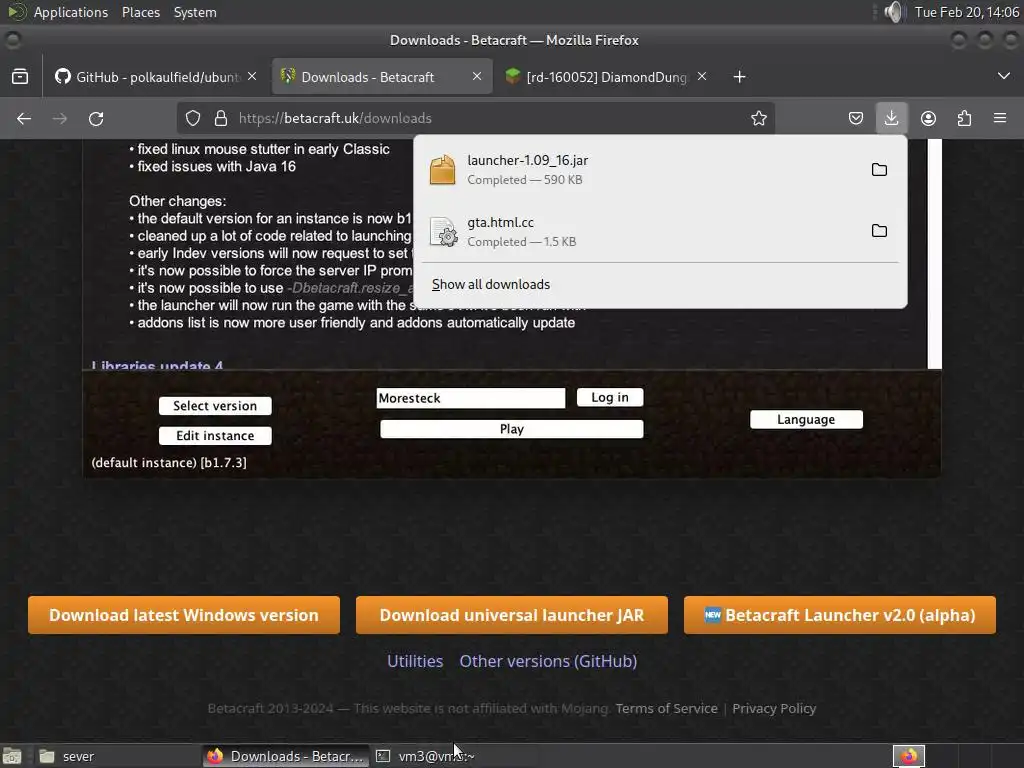This screenshot has height=768, width=1024.
Task: Go back with the browser back arrow
Action: click(24, 118)
